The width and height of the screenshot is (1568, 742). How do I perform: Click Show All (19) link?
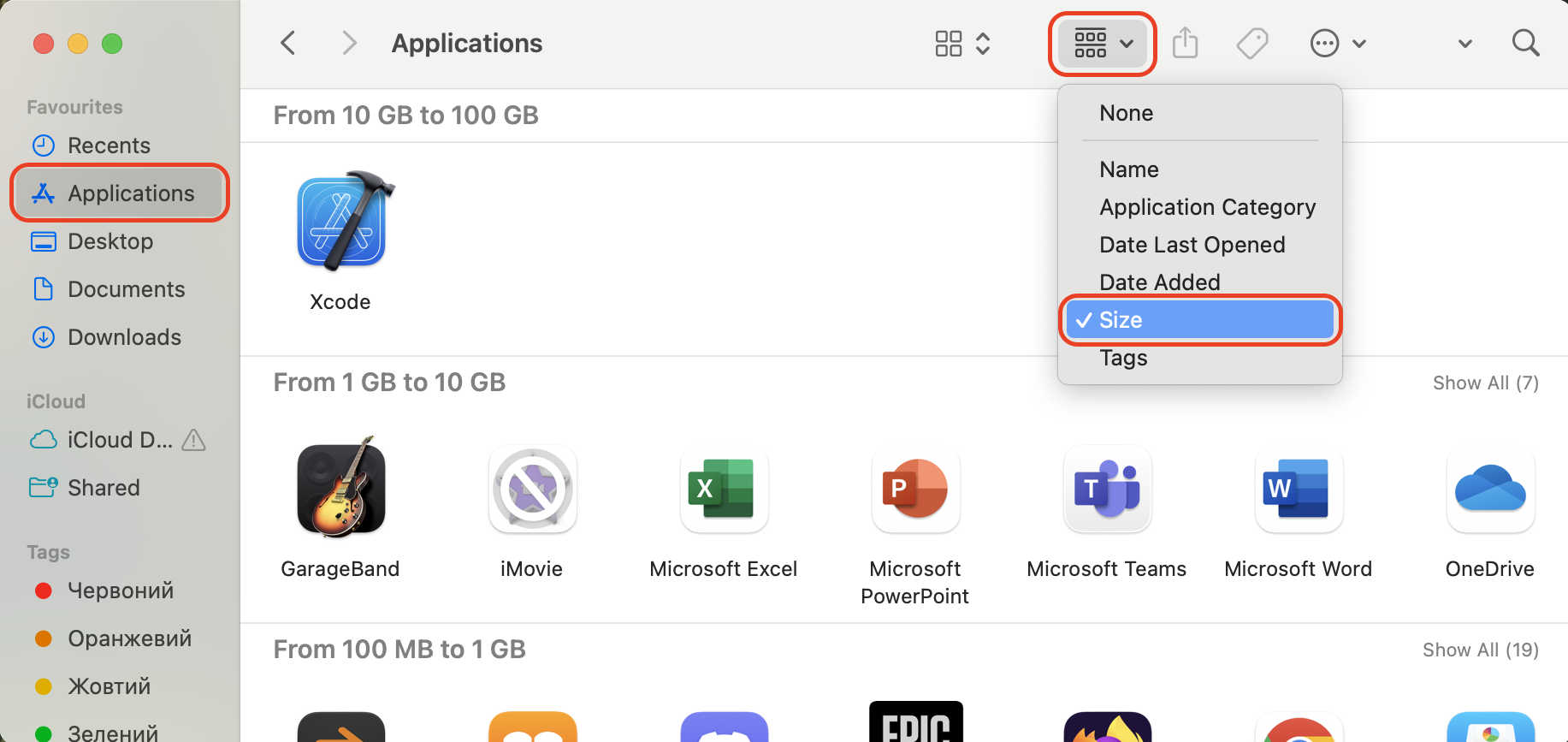pyautogui.click(x=1481, y=650)
